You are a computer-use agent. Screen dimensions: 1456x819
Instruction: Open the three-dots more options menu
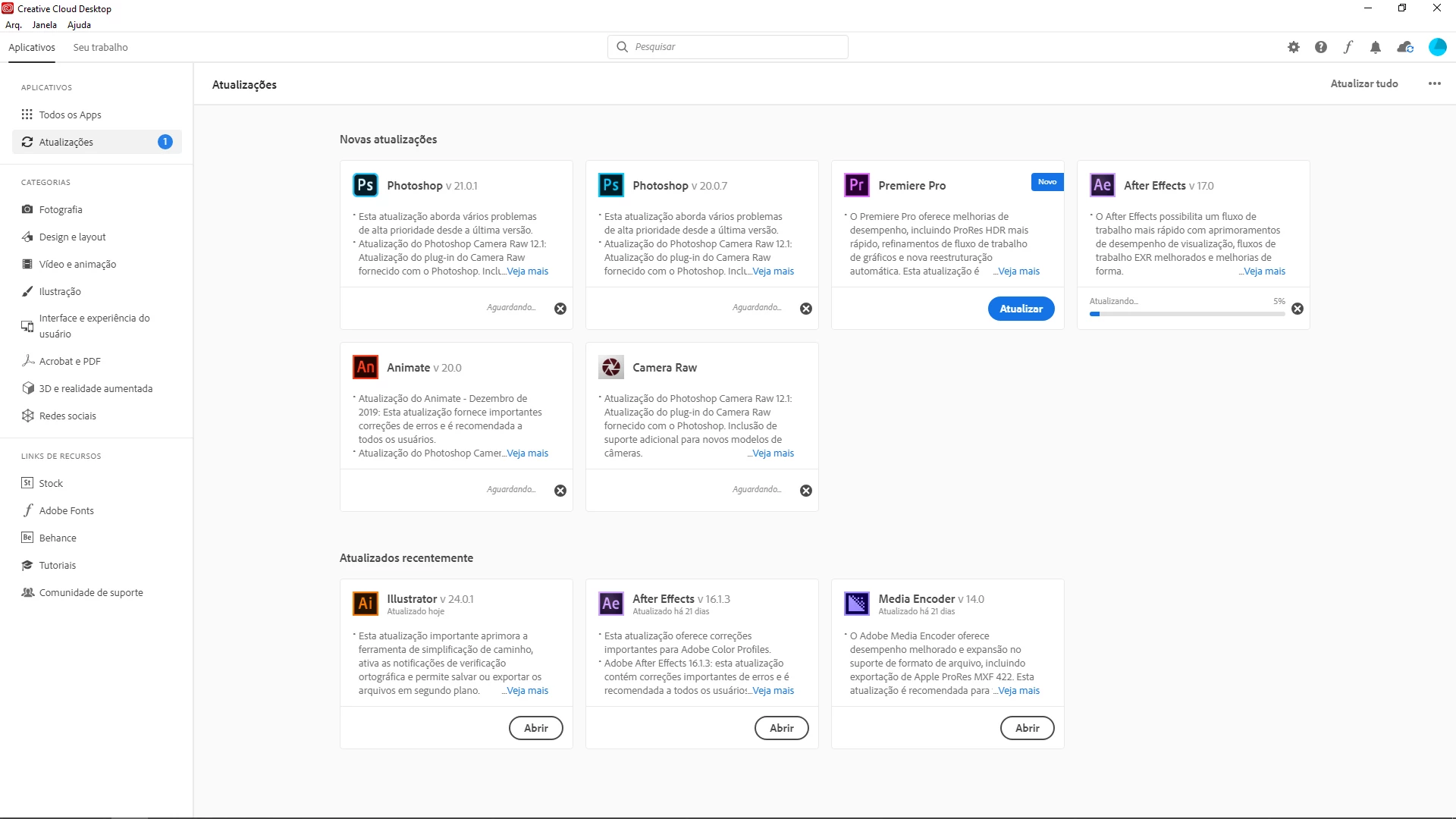[x=1435, y=83]
